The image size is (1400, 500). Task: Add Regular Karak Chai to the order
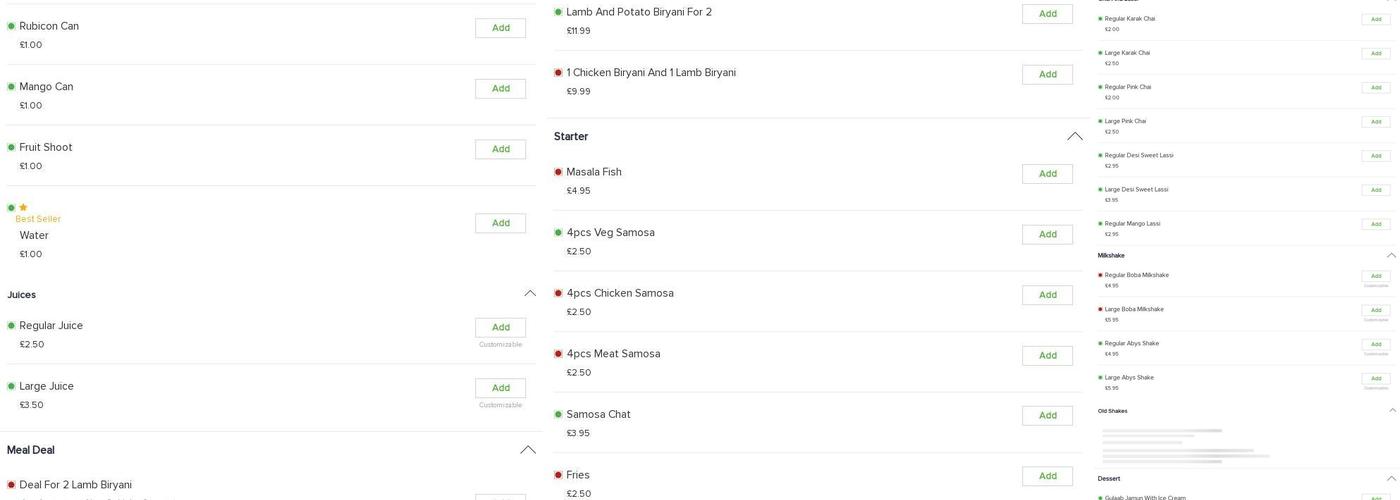pos(1376,19)
